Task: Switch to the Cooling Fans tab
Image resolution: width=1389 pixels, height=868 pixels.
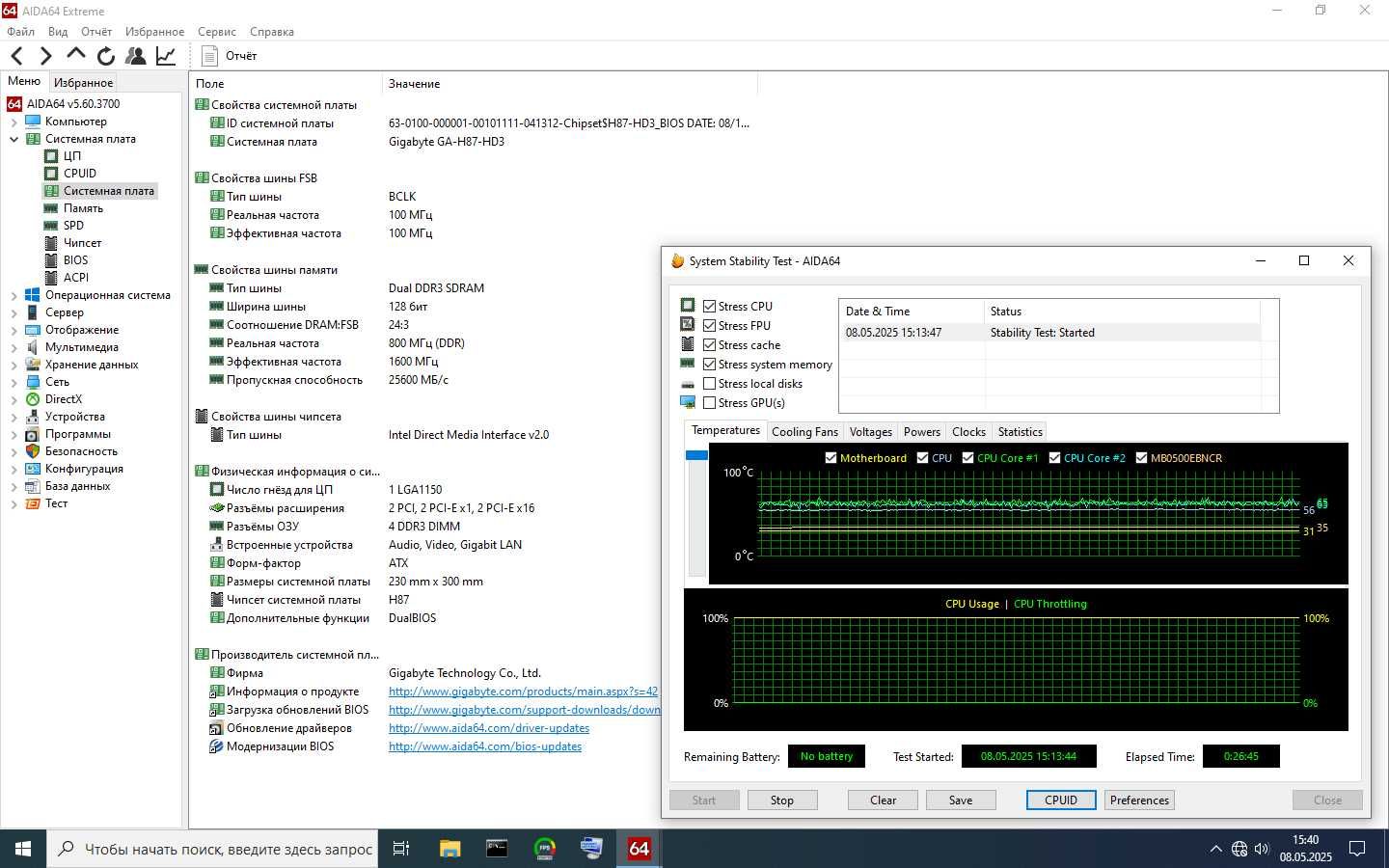Action: 804,432
